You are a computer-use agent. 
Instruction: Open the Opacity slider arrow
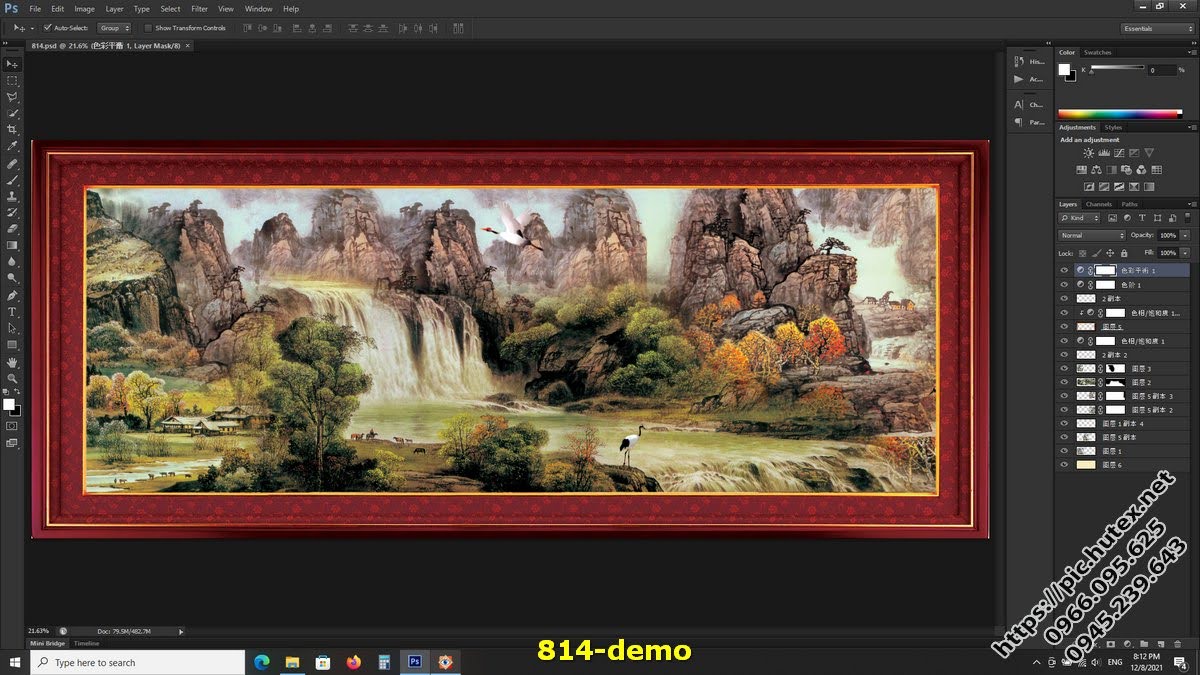[x=1186, y=235]
